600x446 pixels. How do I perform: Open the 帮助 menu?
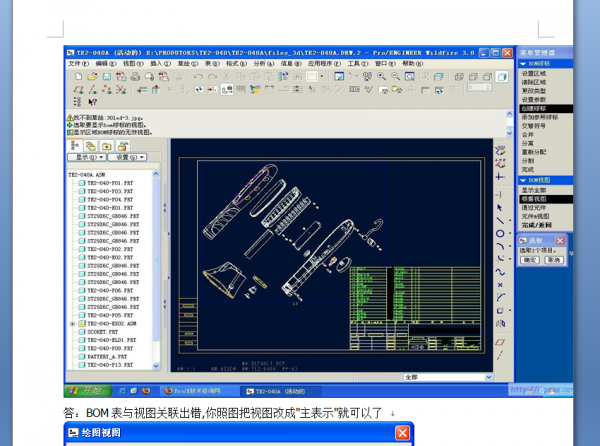pos(412,63)
